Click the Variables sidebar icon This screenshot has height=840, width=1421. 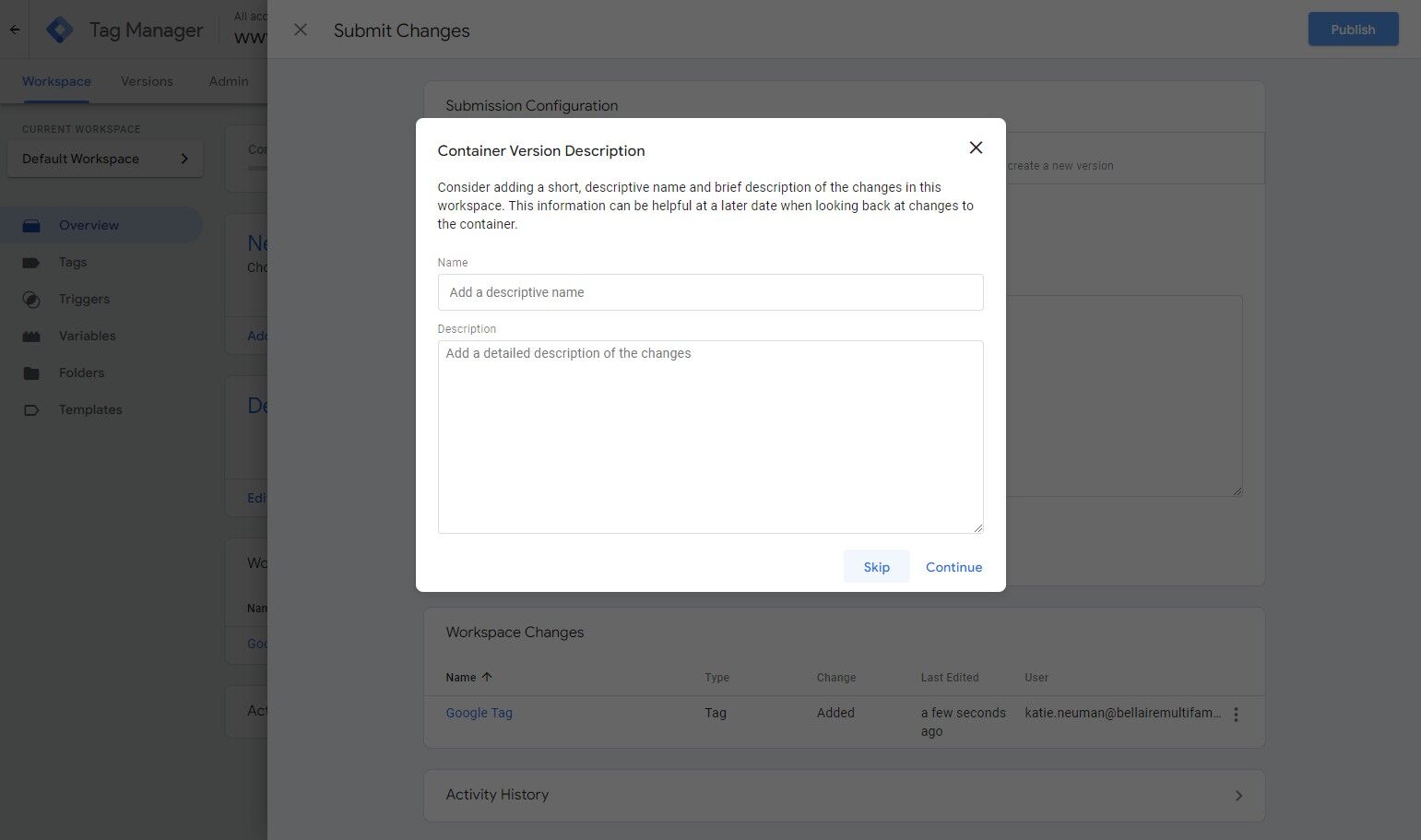[31, 337]
